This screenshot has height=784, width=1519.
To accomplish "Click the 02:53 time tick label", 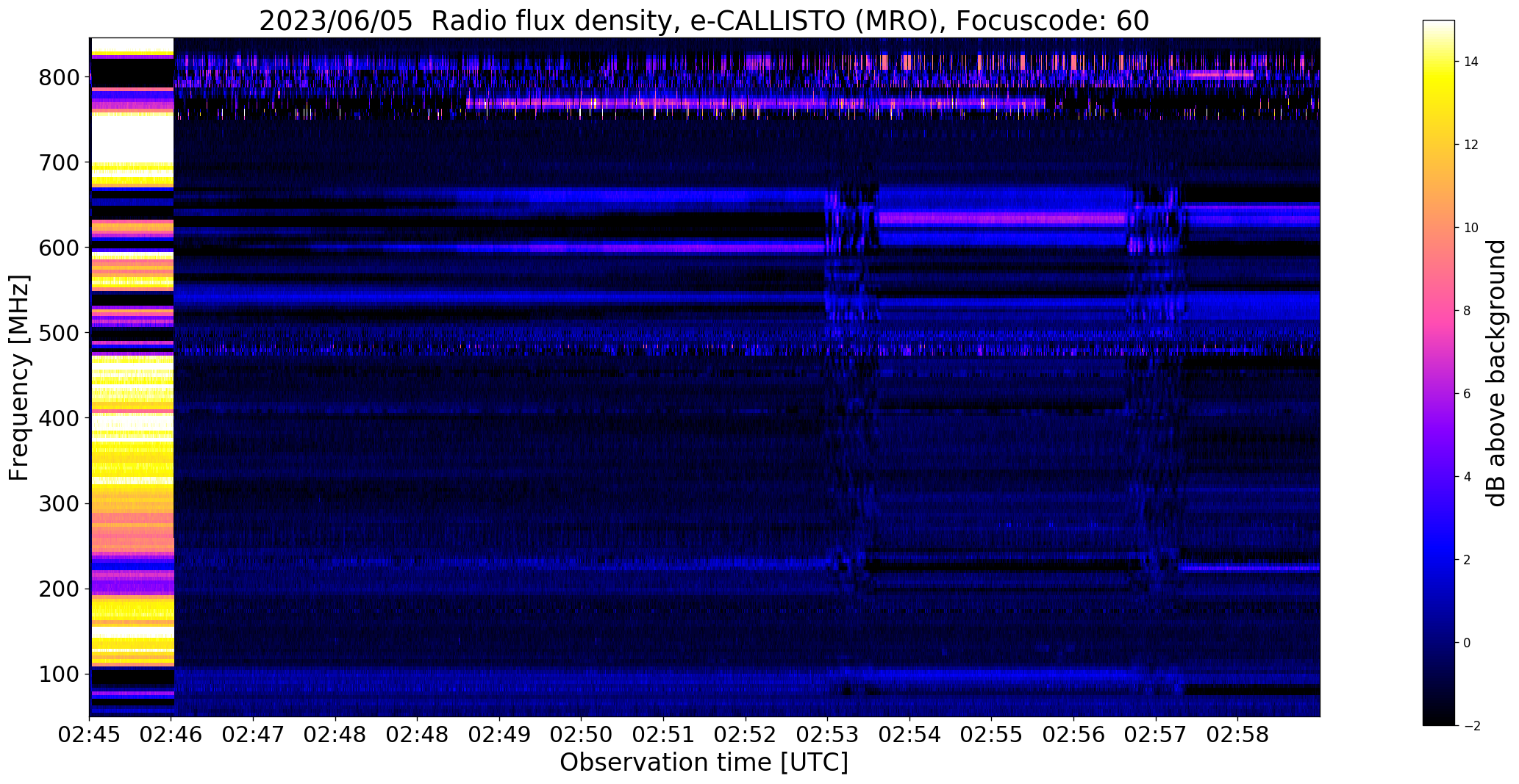I will (x=828, y=735).
